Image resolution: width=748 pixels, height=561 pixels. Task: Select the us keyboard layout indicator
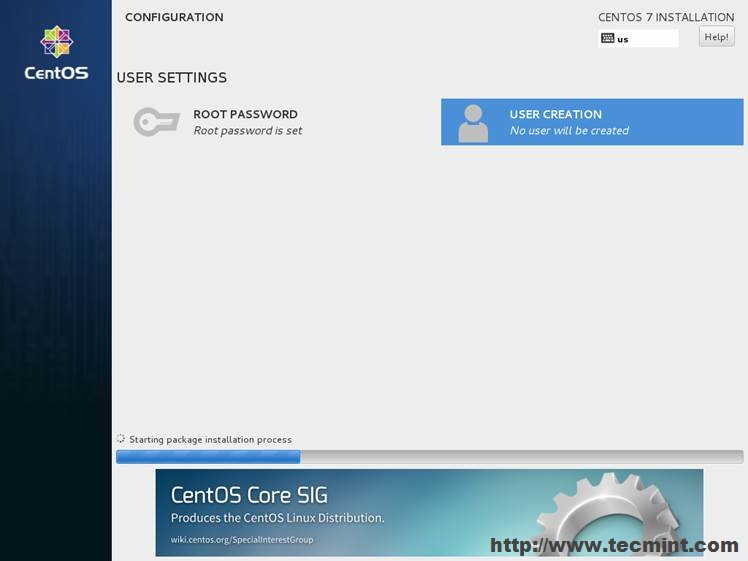point(638,39)
